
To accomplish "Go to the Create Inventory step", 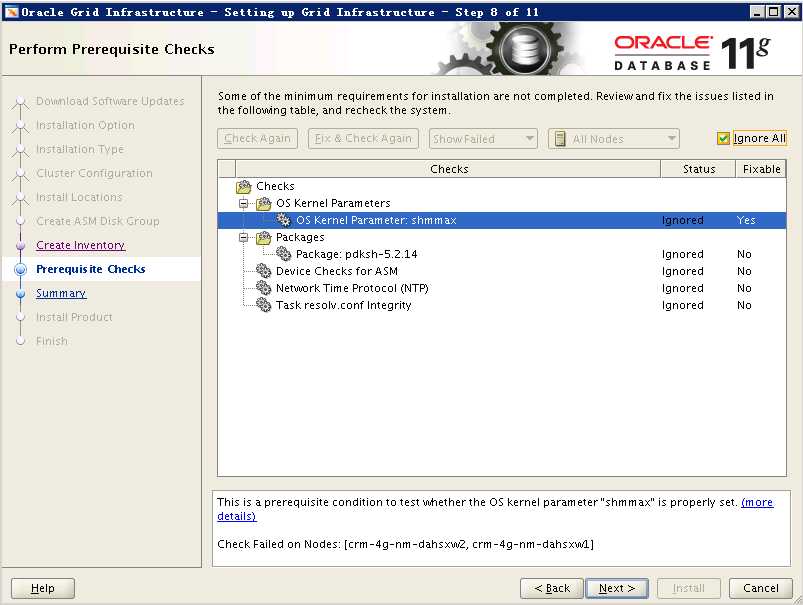I will coord(80,245).
